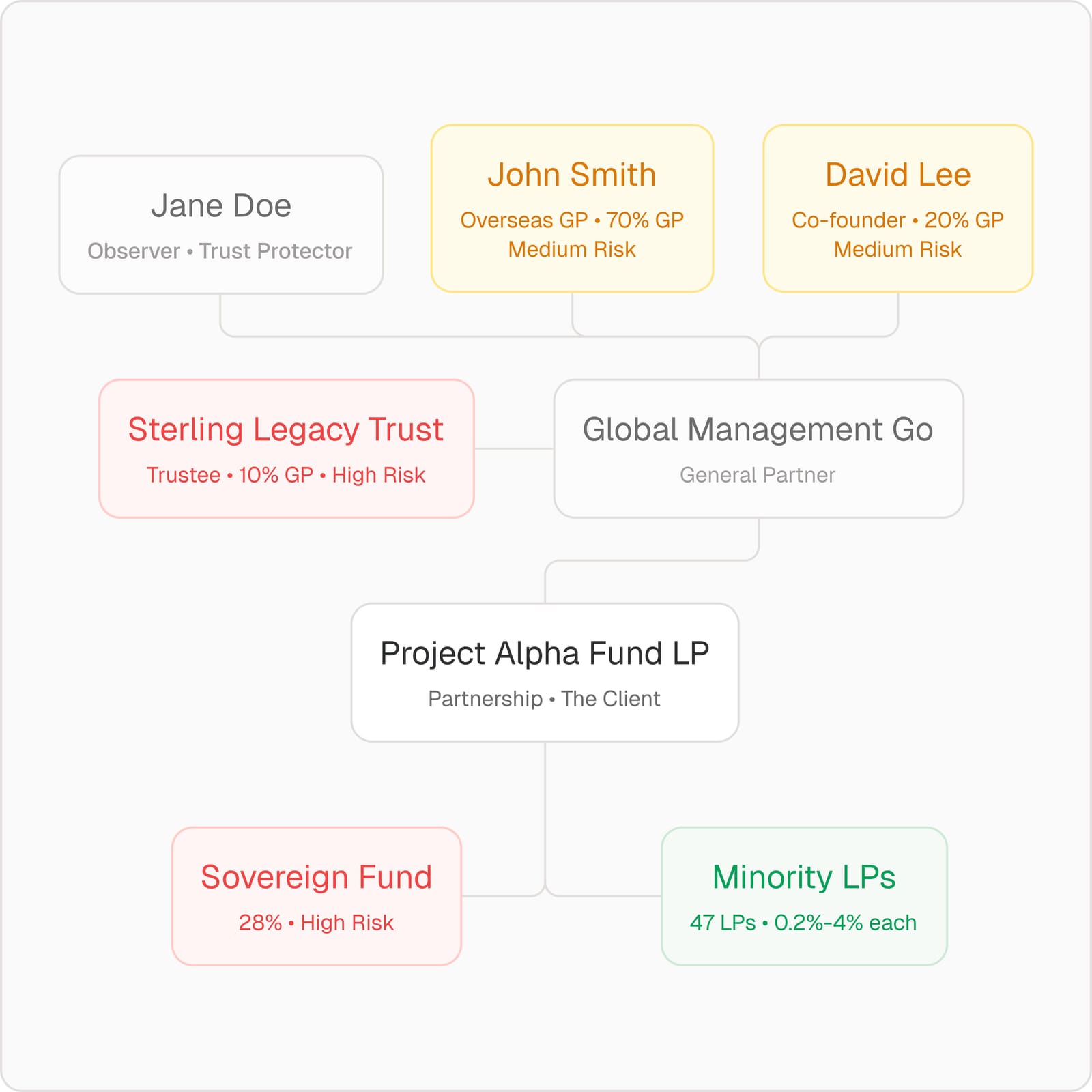Click the "28% • High Risk" label
The image size is (1092, 1092).
point(316,923)
